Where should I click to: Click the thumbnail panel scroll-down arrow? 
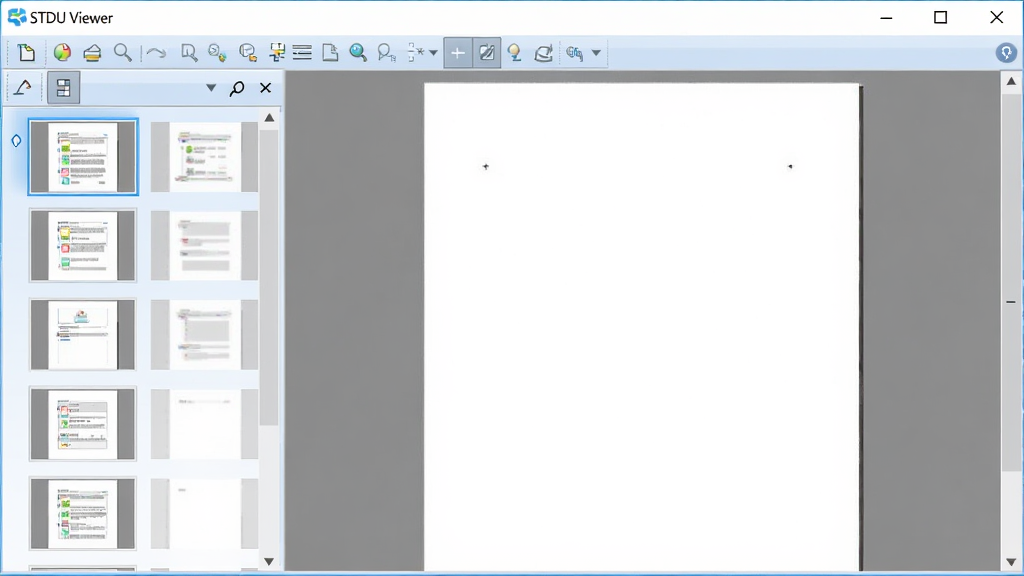coord(269,562)
